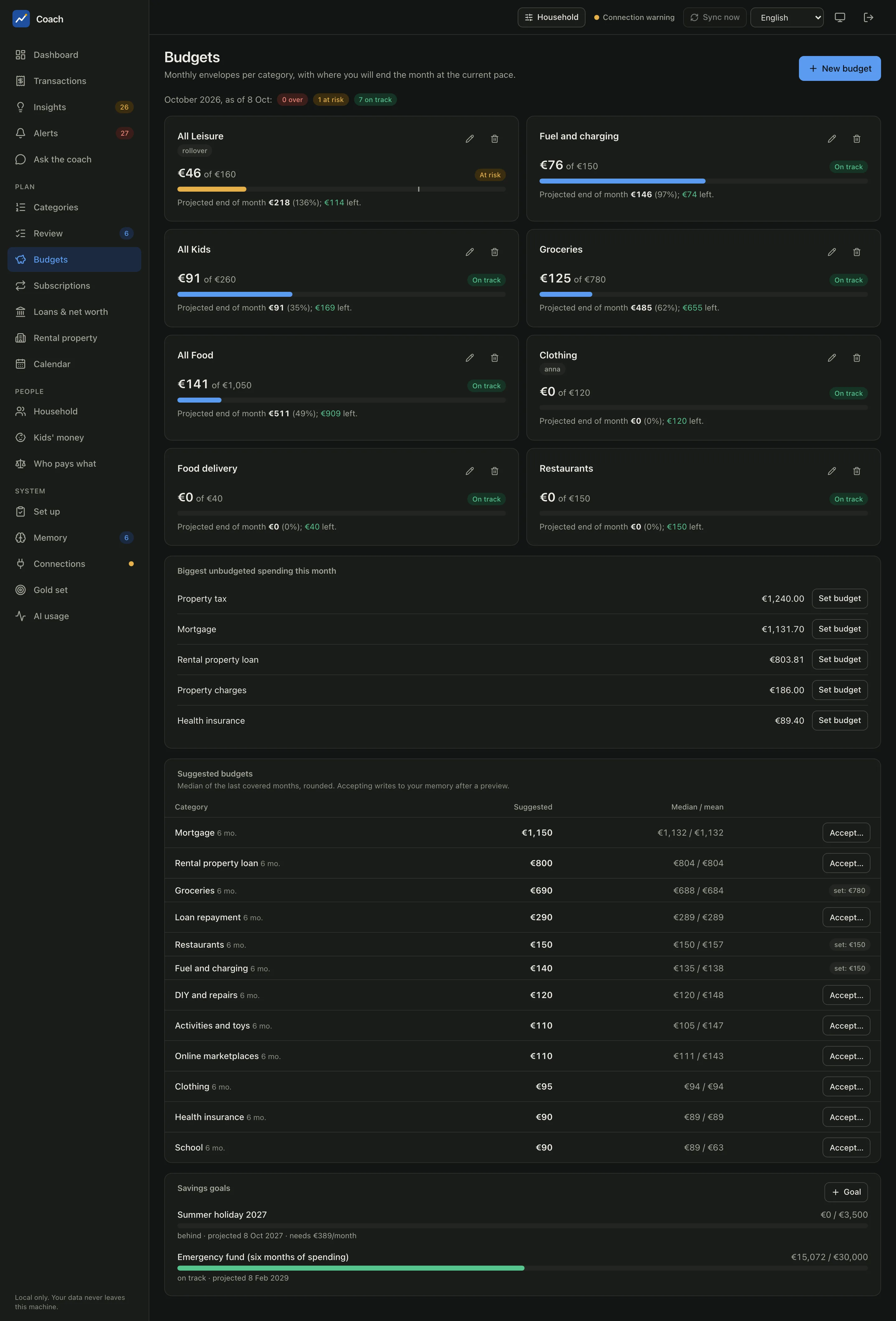Edit the Groceries budget pencil icon
This screenshot has width=896, height=1321.
pos(832,252)
